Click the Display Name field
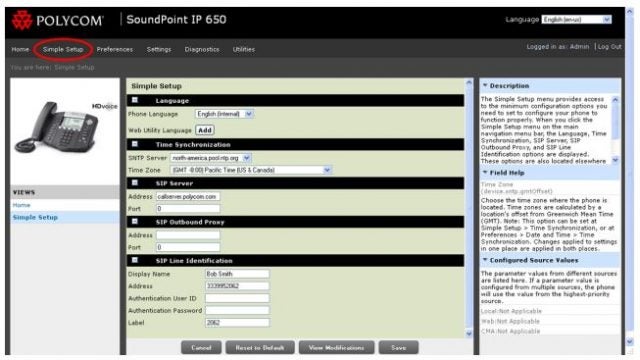 237,274
